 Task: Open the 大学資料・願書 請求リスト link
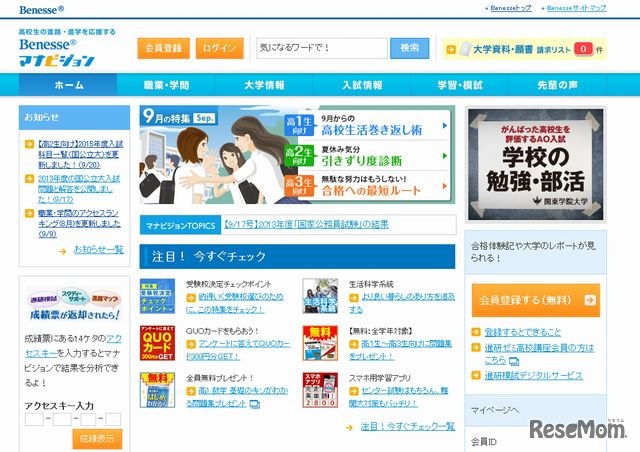(521, 49)
